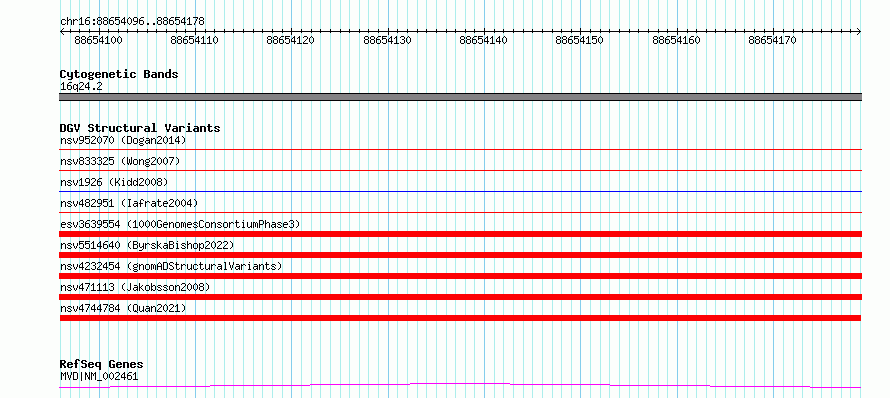Click the thin red line under nsv482951
Screen dimensions: 890x398
[460, 212]
